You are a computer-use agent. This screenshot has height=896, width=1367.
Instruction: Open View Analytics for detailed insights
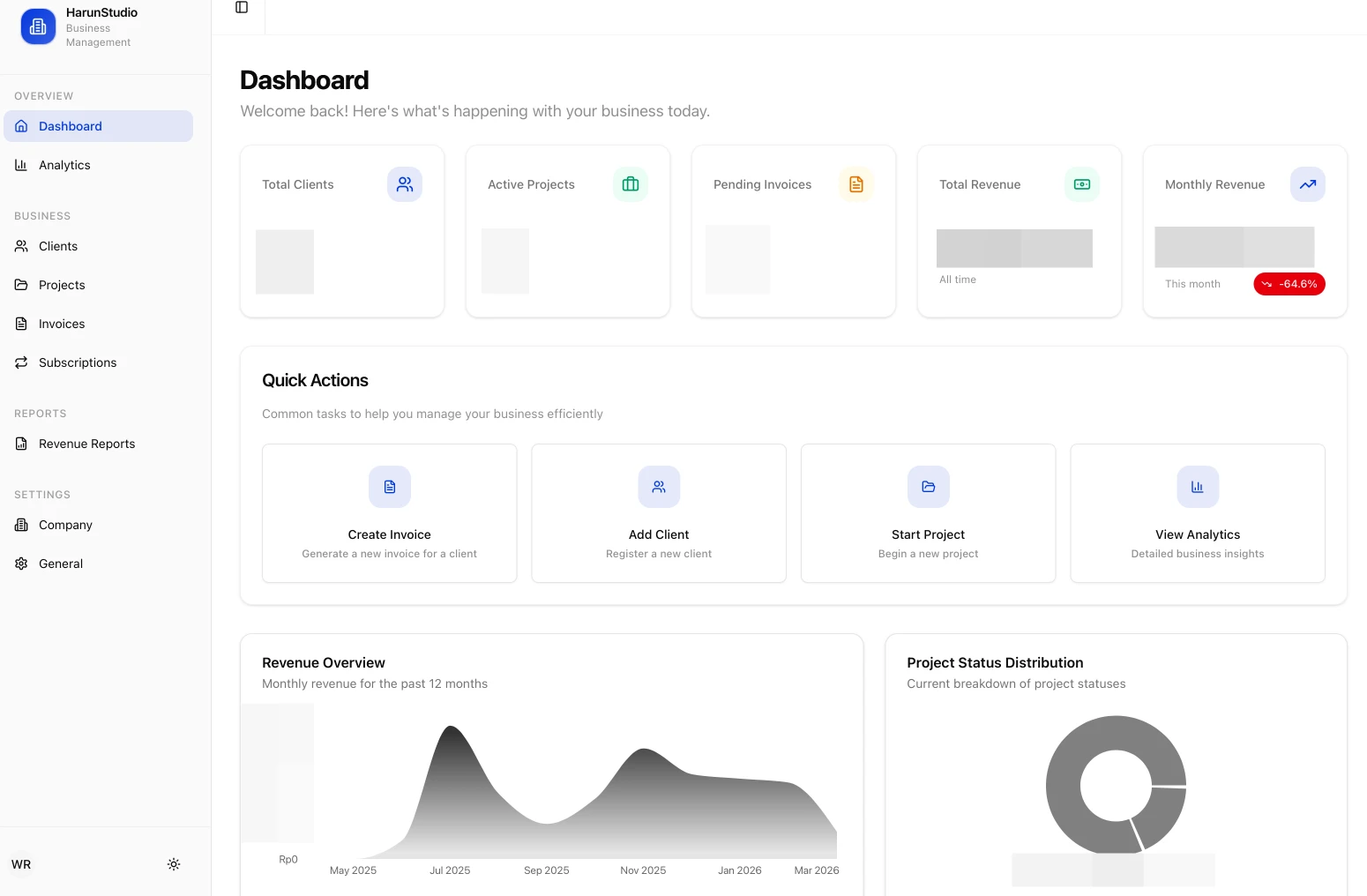pos(1197,512)
